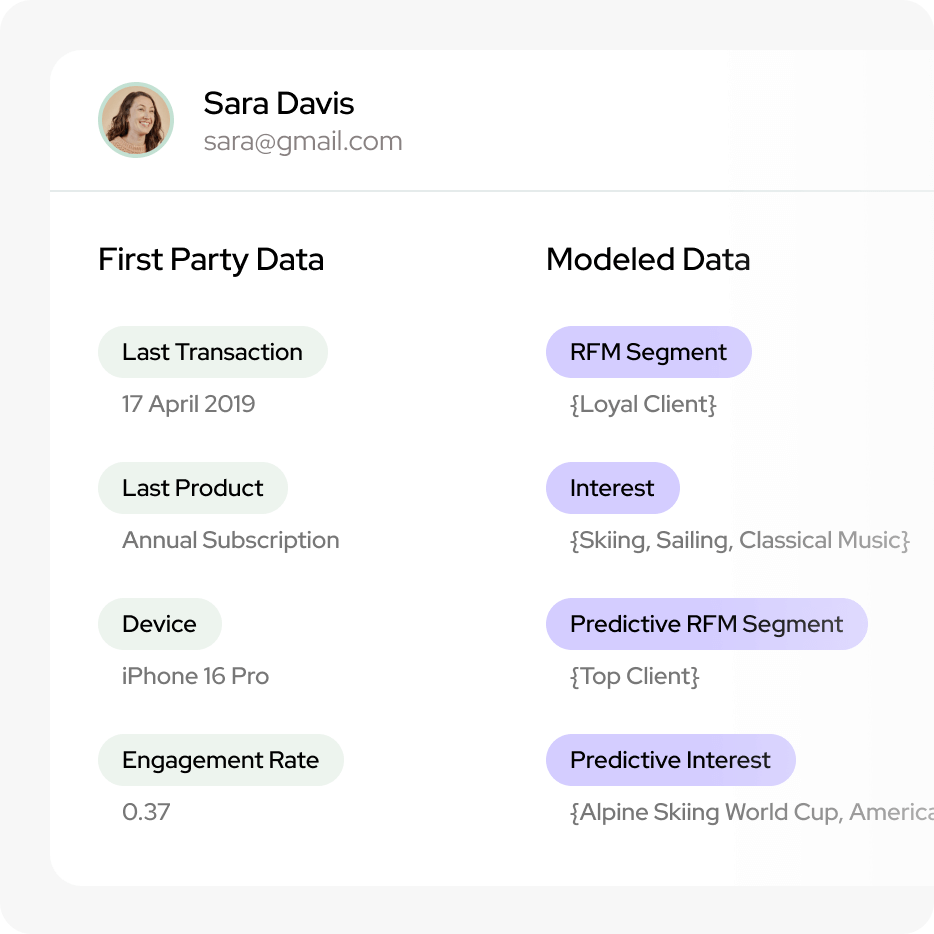Click Sara Davis profile avatar photo
Viewport: 934px width, 934px height.
click(136, 120)
